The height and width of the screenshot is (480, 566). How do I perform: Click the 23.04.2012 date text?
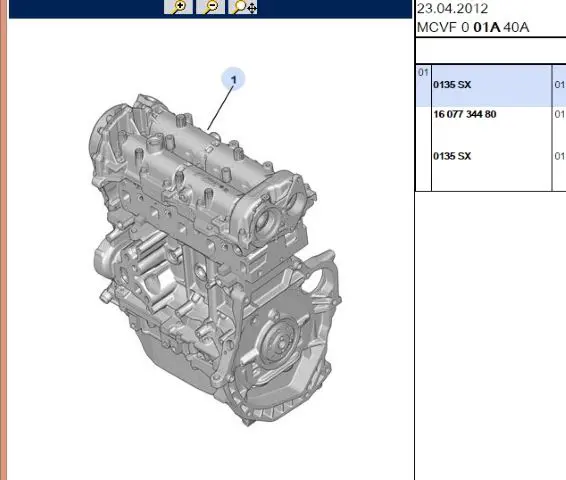point(452,9)
